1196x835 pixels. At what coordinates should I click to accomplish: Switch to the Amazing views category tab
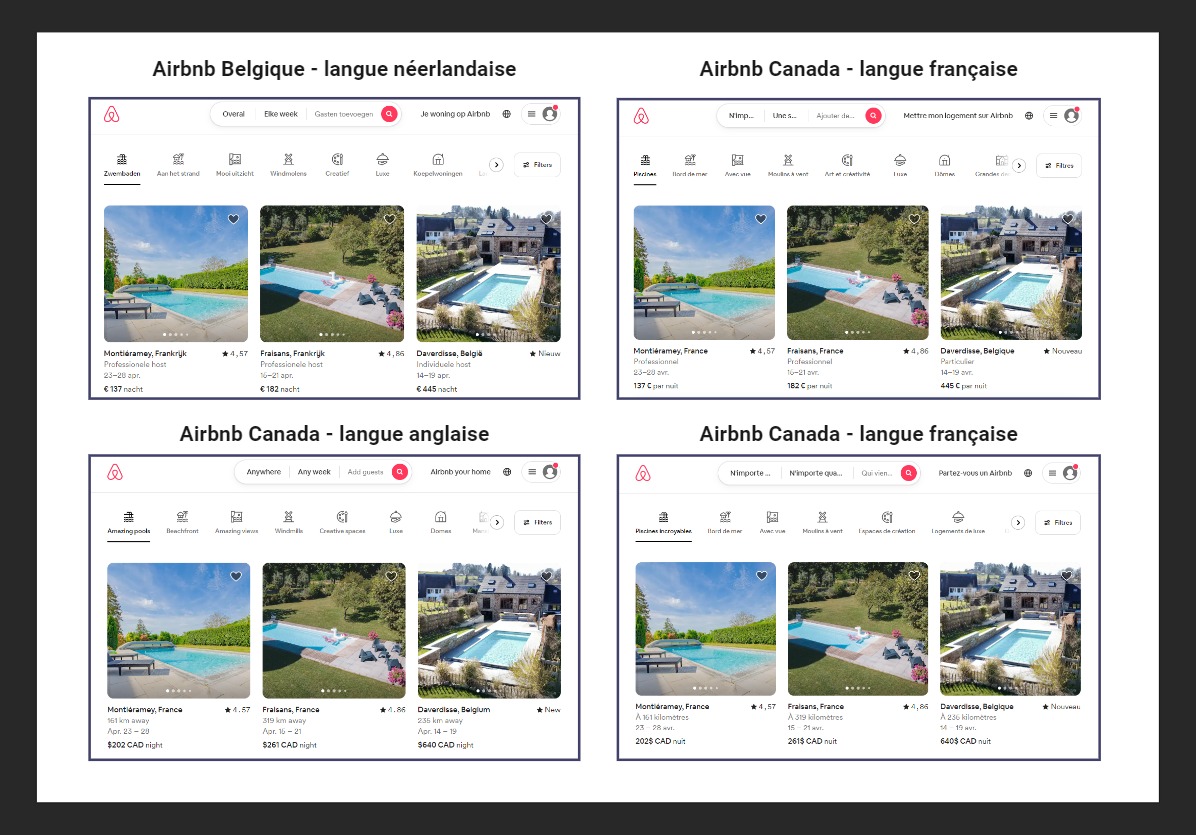click(x=236, y=522)
